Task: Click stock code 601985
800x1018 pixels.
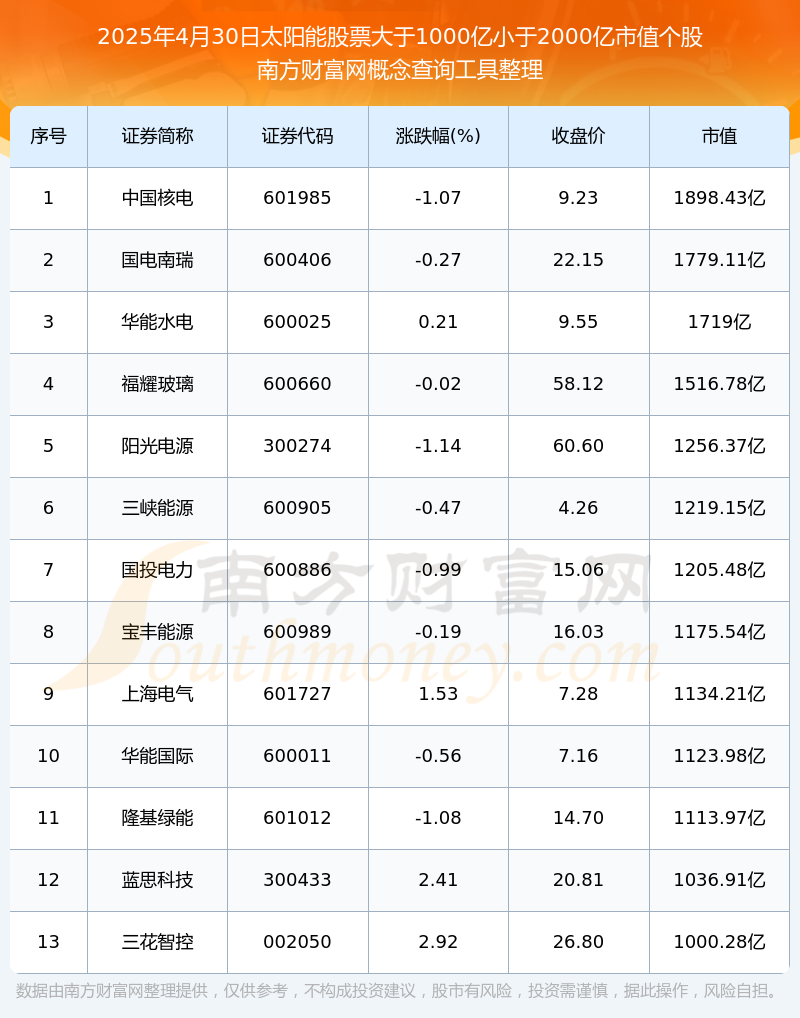Action: [x=297, y=198]
